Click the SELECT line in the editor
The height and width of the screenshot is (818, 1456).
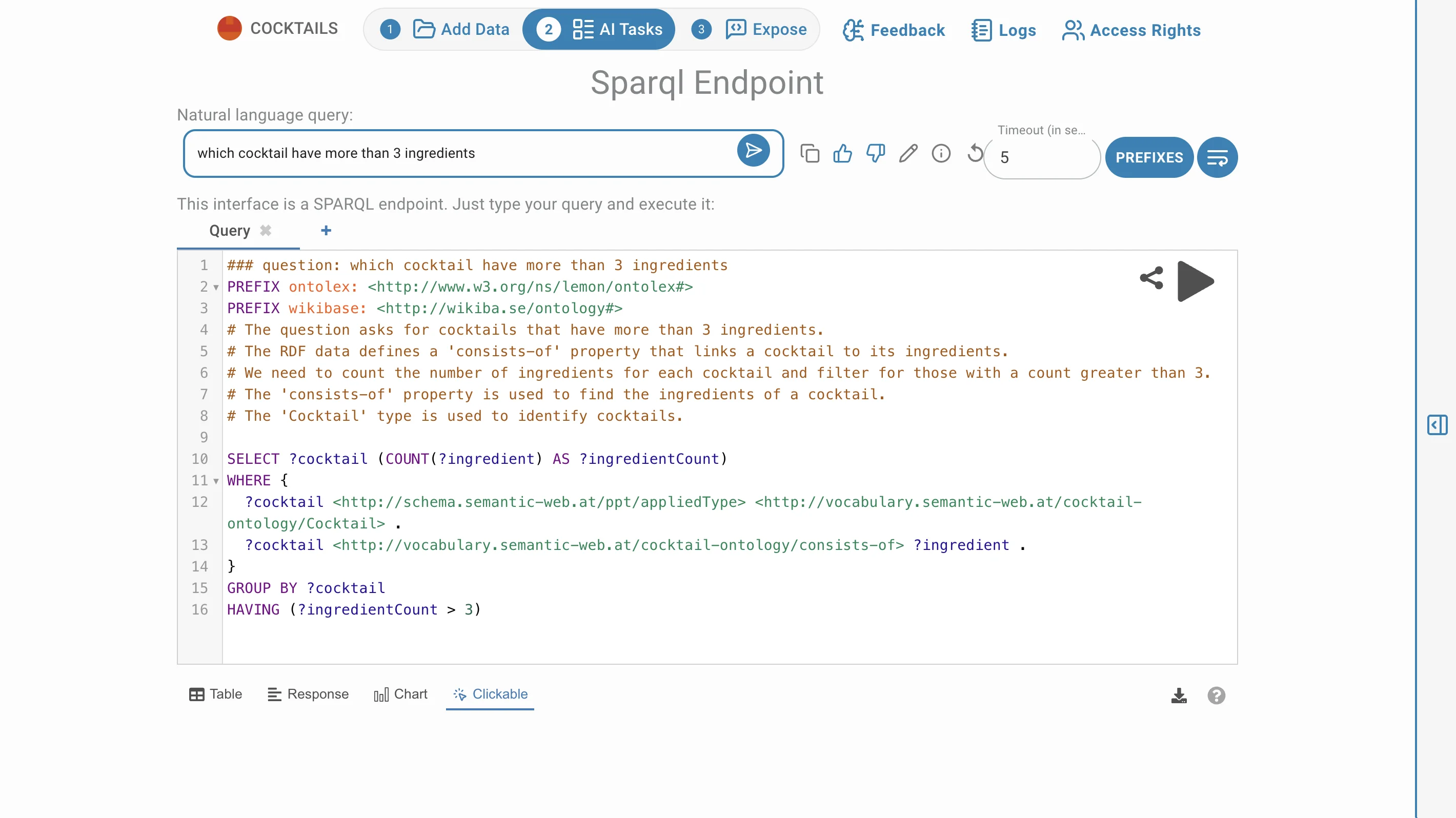tap(477, 459)
